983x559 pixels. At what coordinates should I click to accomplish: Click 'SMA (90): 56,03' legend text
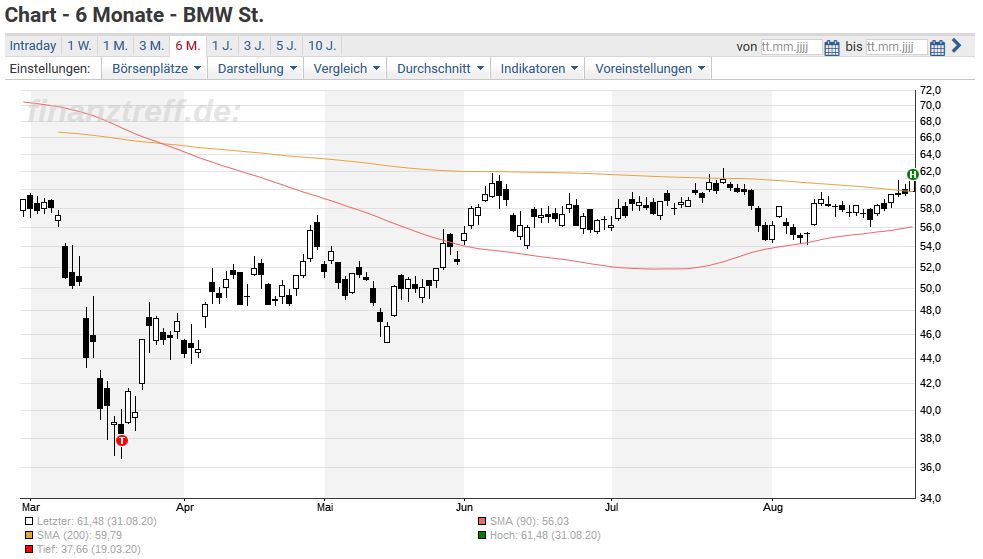click(529, 521)
